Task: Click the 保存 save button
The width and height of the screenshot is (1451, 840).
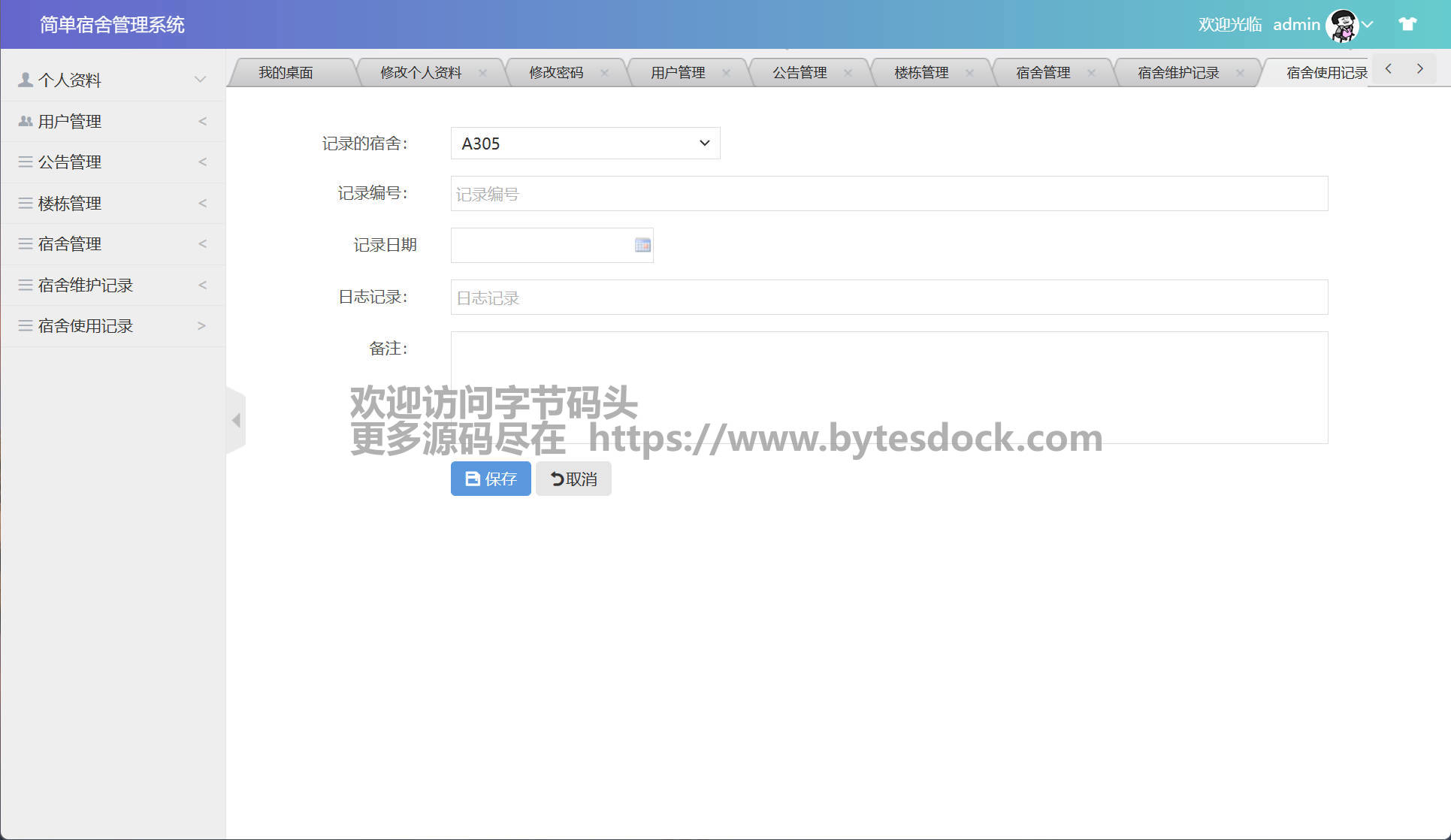Action: [491, 479]
